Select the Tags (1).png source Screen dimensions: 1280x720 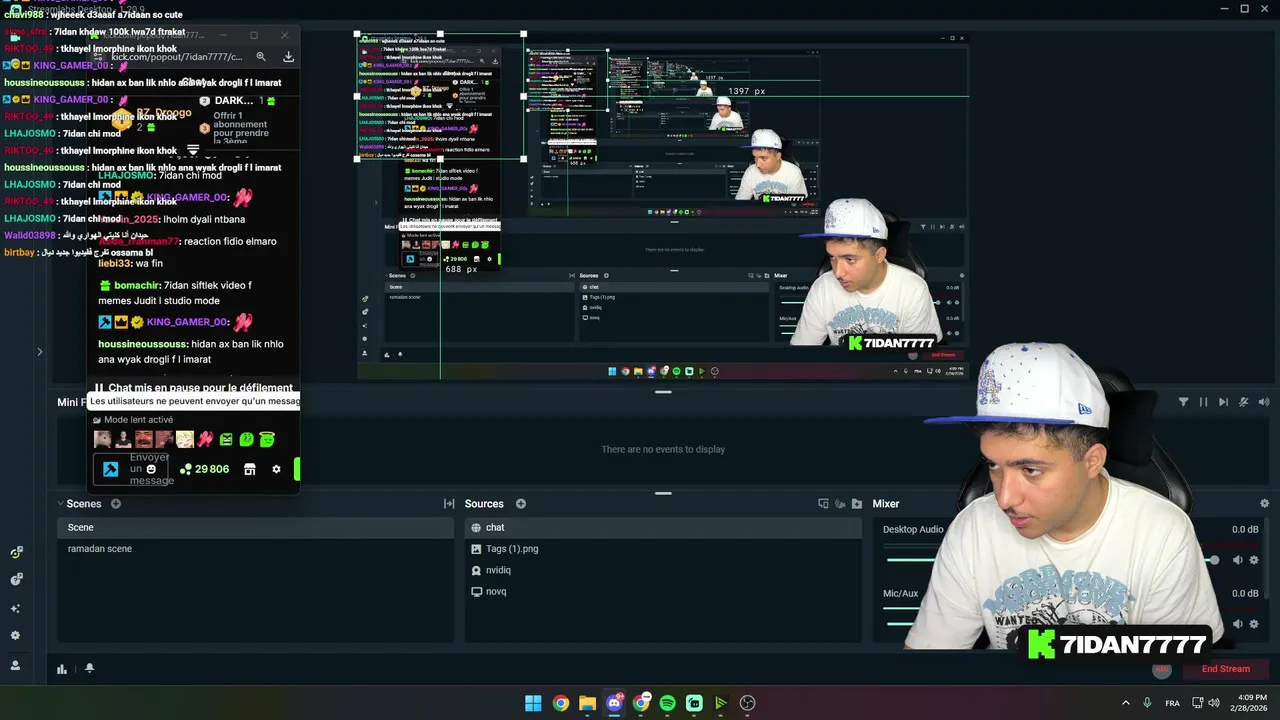coord(664,549)
